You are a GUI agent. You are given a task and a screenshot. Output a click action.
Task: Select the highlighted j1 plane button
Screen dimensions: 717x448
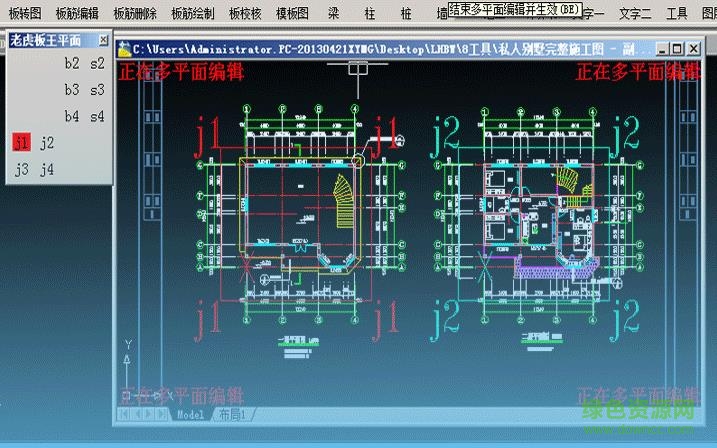[21, 143]
